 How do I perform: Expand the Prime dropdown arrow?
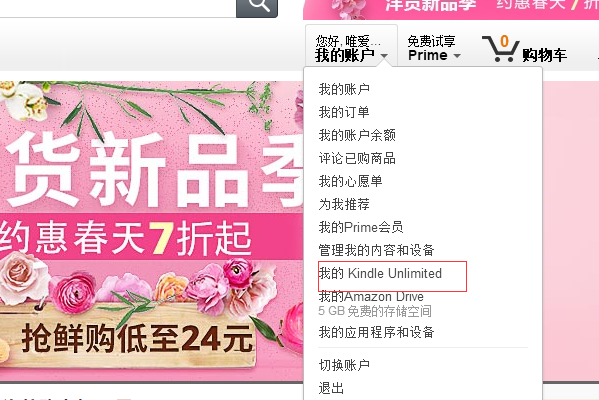tap(457, 56)
